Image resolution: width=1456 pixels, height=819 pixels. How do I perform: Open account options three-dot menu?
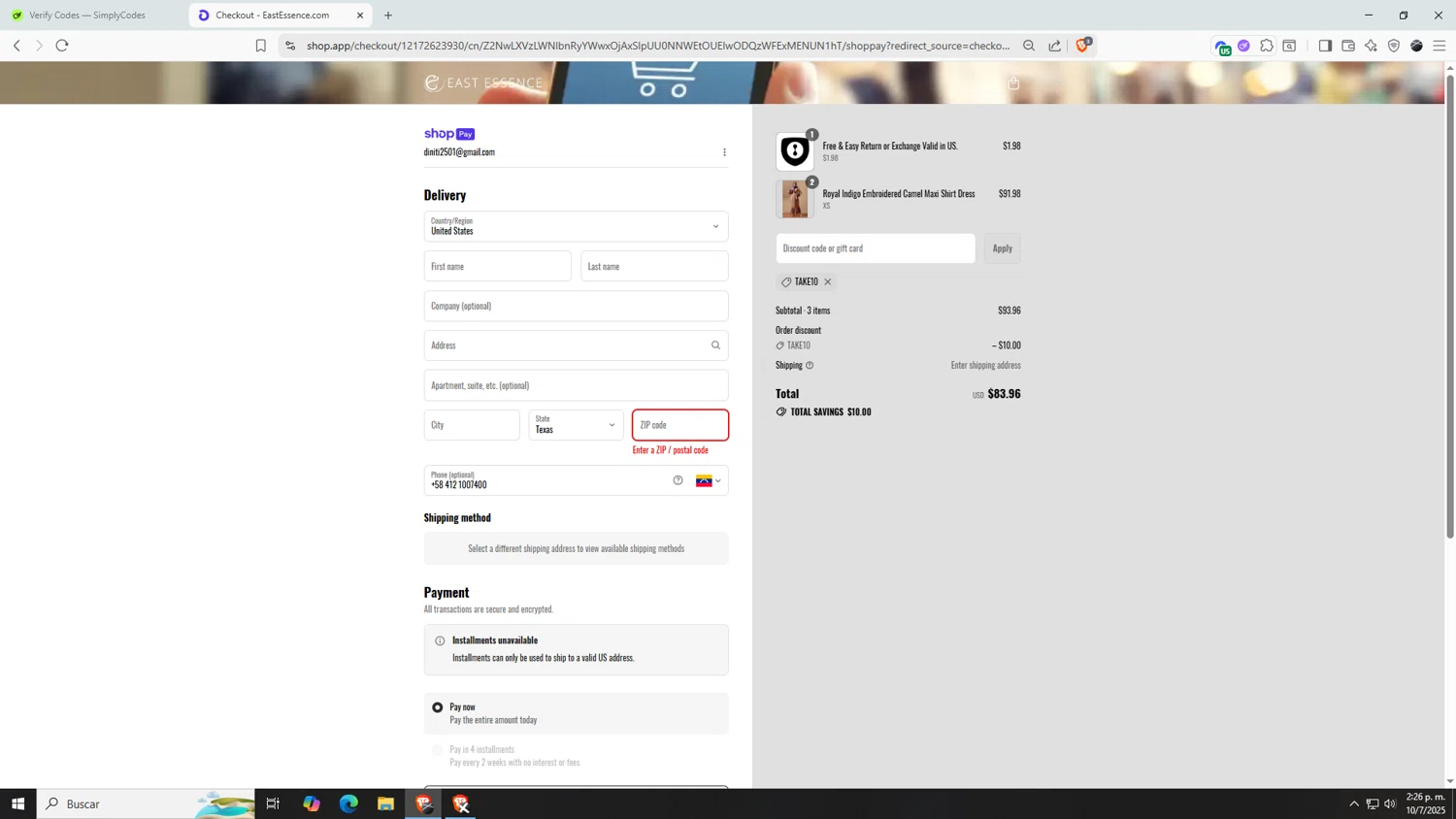pyautogui.click(x=724, y=152)
